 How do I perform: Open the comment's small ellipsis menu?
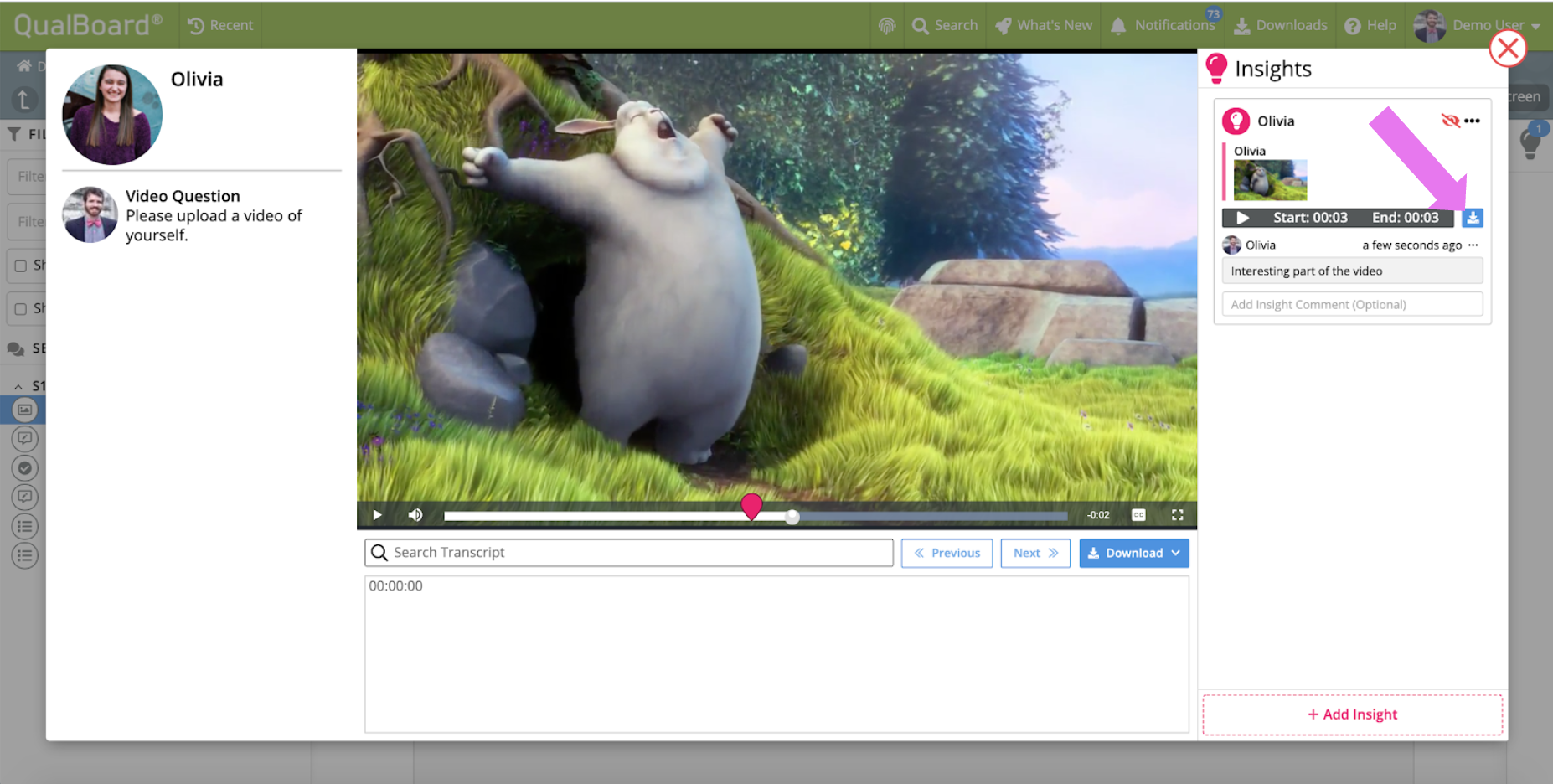tap(1473, 245)
